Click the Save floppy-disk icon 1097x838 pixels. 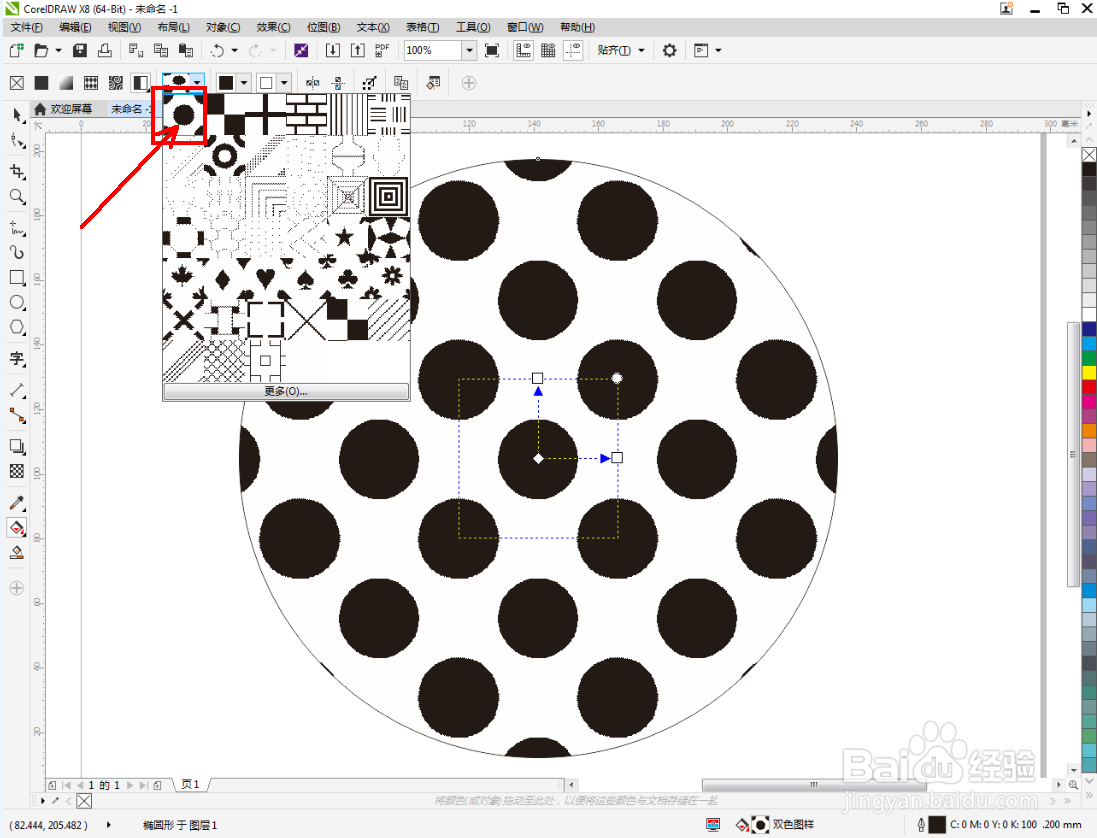click(x=80, y=50)
